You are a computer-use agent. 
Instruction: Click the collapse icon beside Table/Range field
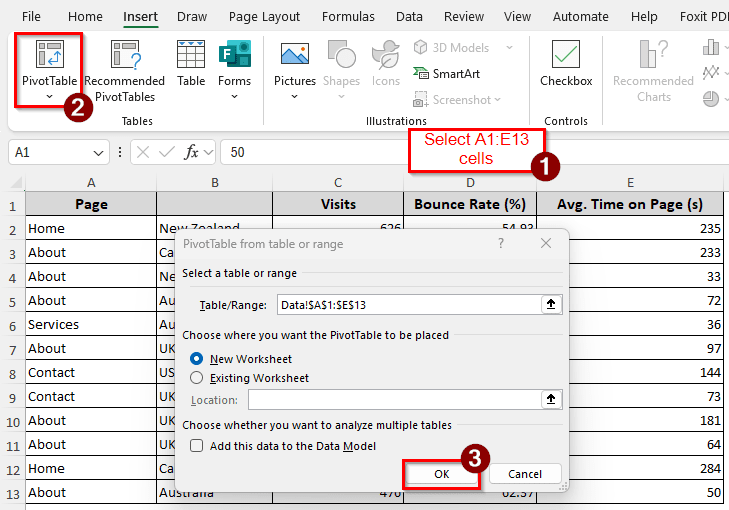(x=550, y=304)
